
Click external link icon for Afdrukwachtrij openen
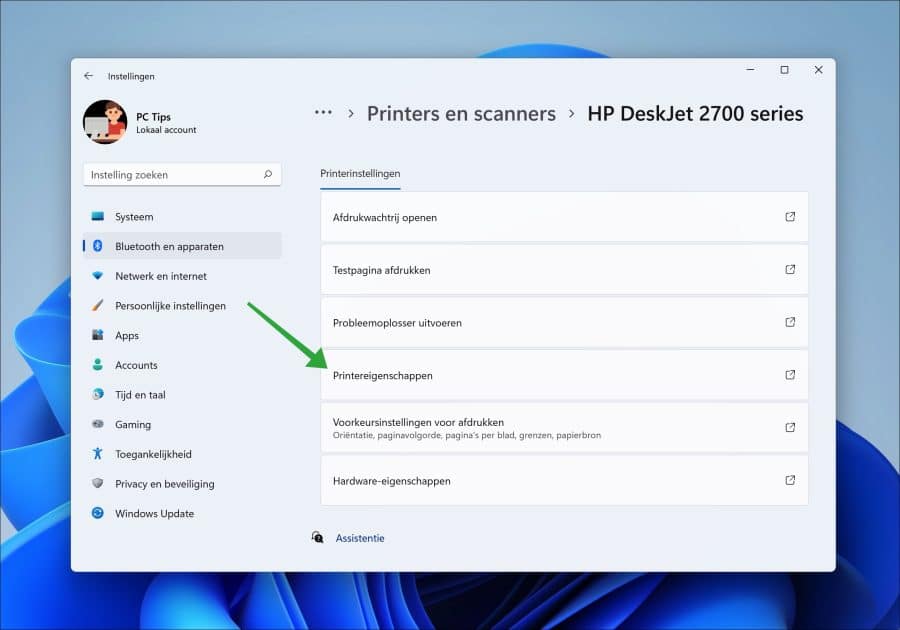[x=790, y=217]
